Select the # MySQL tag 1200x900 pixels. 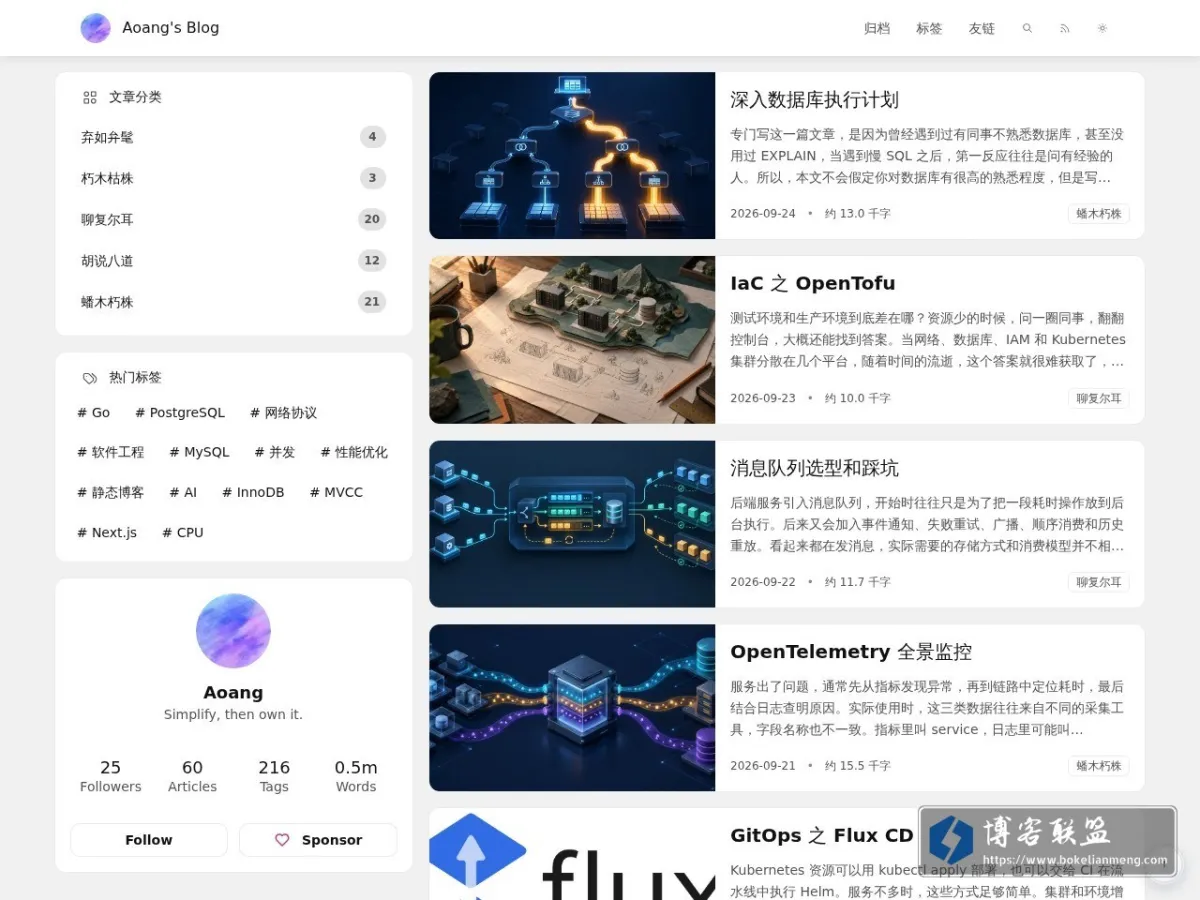199,452
